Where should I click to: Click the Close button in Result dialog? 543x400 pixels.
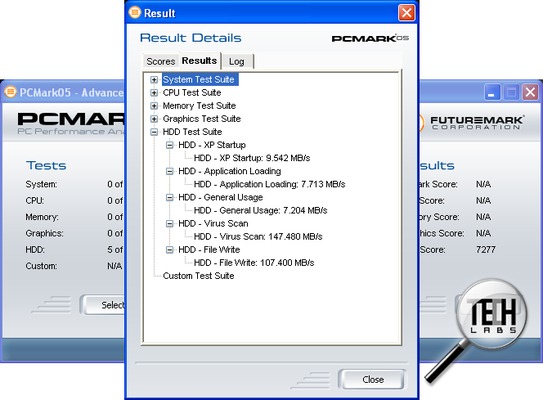coord(373,380)
